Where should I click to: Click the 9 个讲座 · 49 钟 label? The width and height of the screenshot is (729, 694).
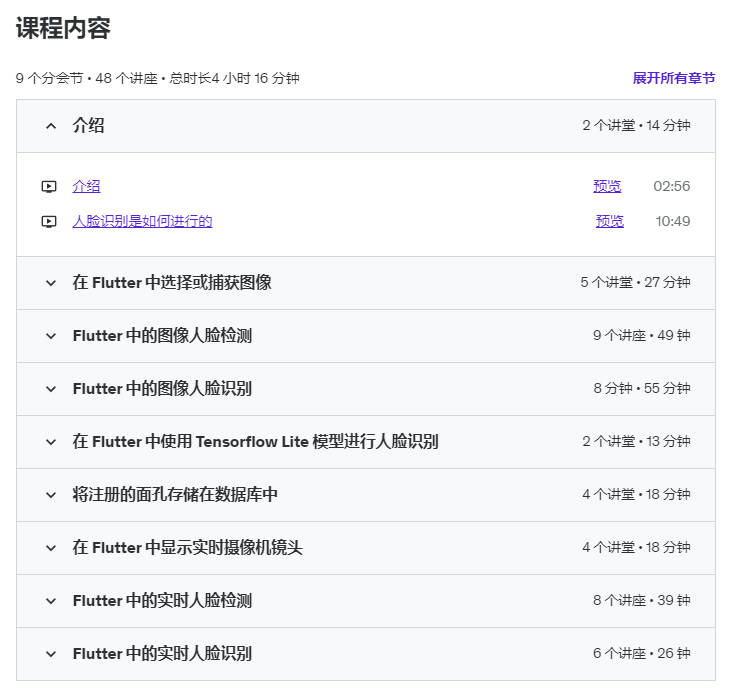(x=642, y=336)
